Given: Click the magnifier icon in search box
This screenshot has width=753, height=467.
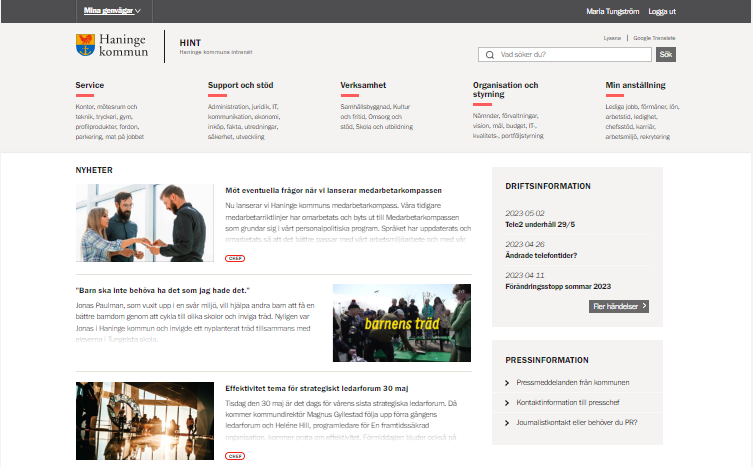Looking at the screenshot, I should coord(489,55).
